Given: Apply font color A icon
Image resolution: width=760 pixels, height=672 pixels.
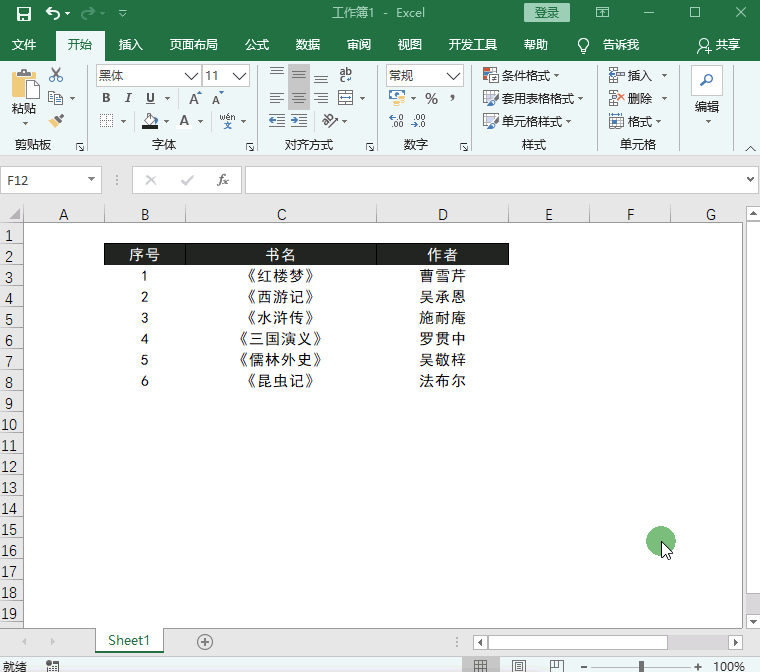Looking at the screenshot, I should [184, 121].
